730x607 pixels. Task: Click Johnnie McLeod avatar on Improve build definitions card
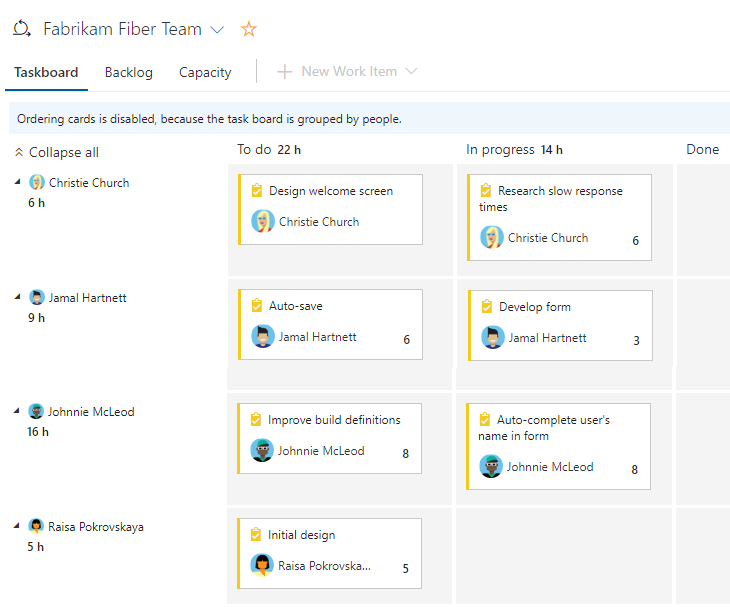click(262, 451)
